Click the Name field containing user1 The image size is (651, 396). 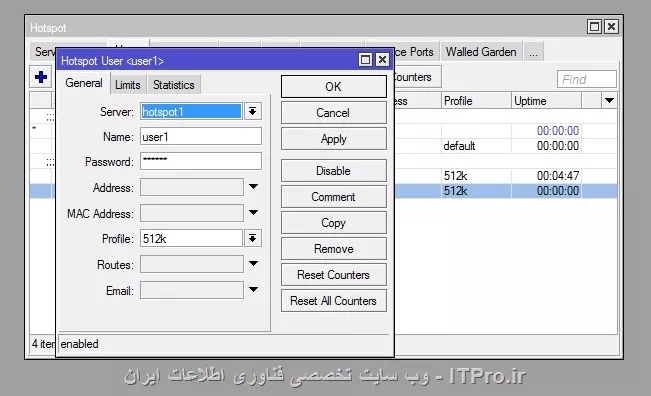pos(201,137)
